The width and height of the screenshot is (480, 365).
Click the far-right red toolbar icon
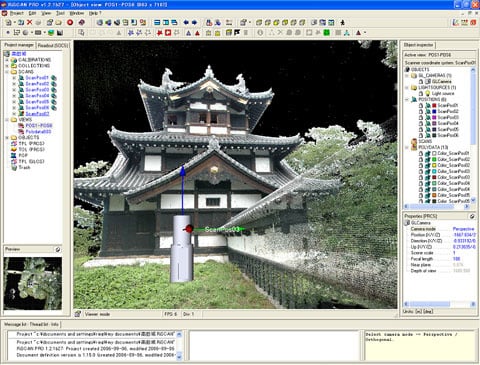[473, 22]
